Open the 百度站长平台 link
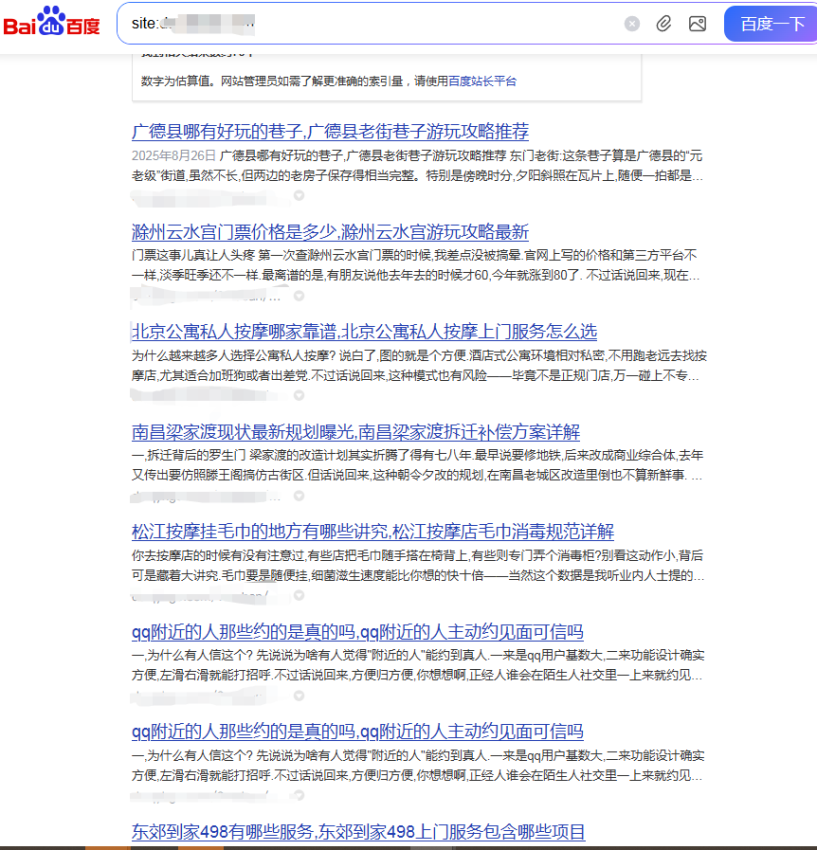 tap(482, 81)
